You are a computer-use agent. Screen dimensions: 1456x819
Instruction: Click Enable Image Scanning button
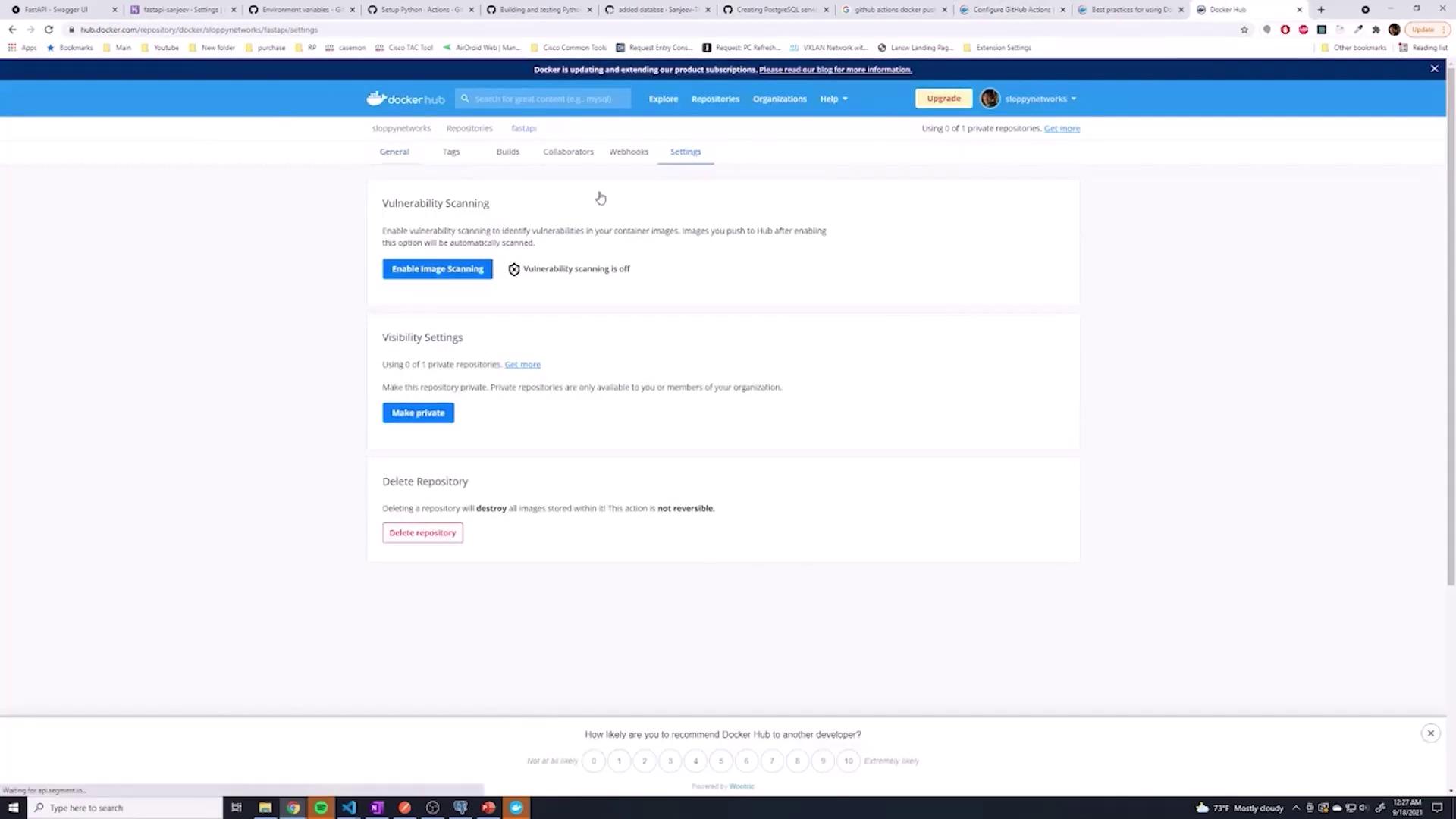438,269
